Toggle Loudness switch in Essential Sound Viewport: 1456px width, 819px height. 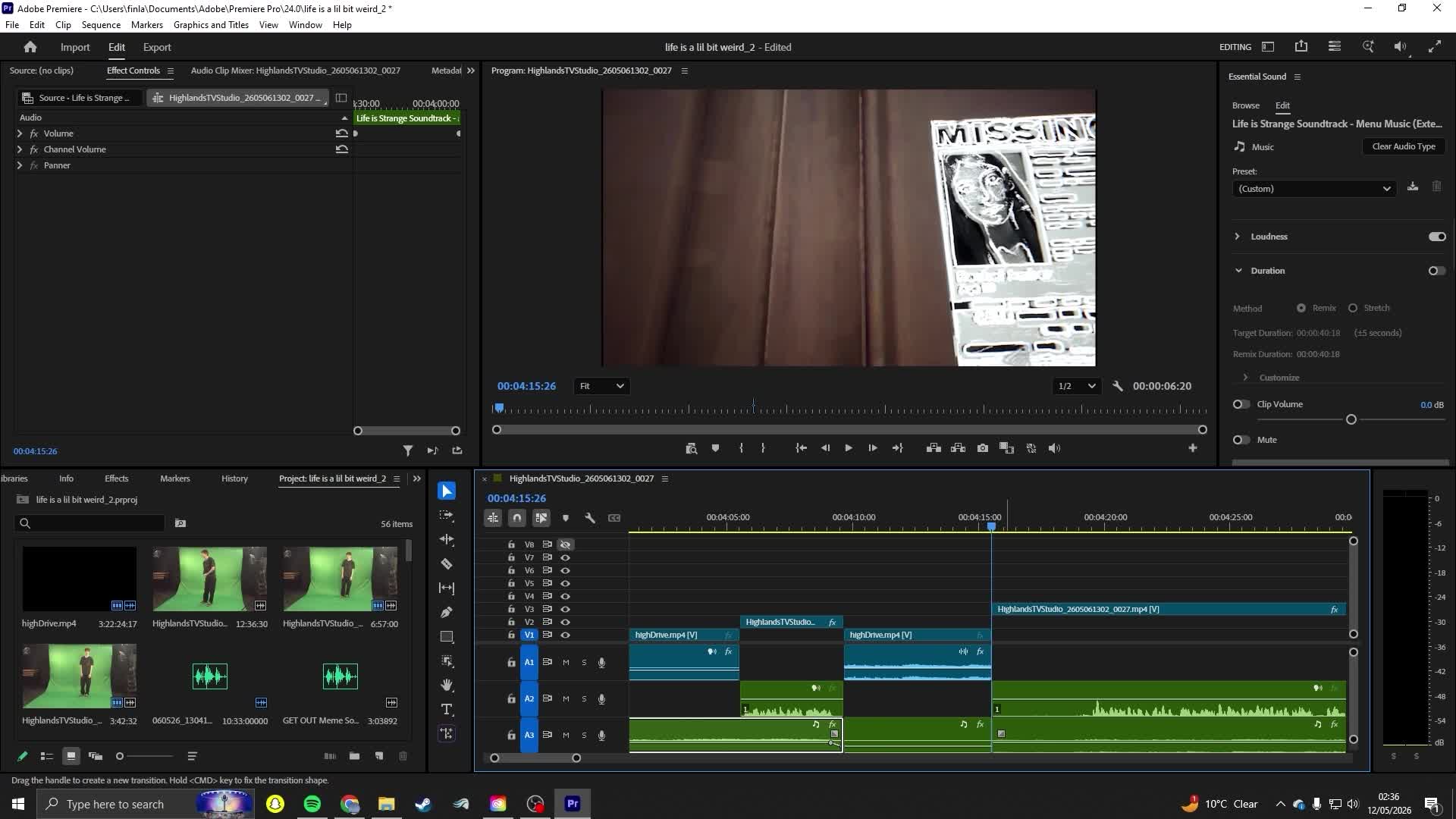(1437, 237)
